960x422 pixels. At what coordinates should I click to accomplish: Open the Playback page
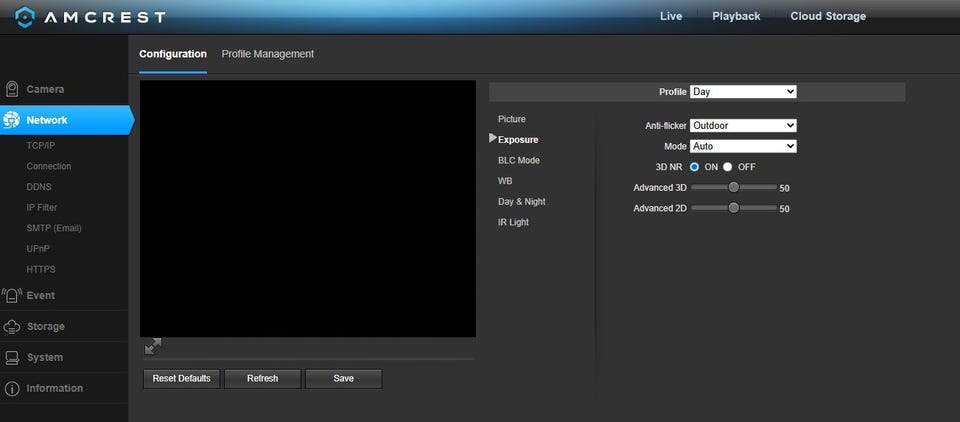click(736, 17)
